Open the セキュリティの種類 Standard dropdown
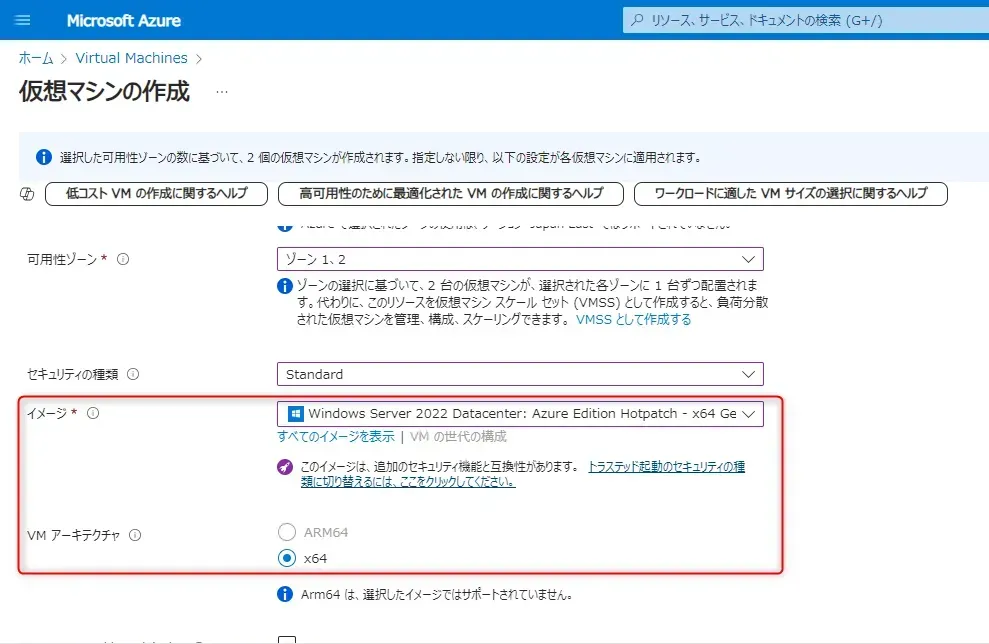The image size is (989, 644). (520, 374)
